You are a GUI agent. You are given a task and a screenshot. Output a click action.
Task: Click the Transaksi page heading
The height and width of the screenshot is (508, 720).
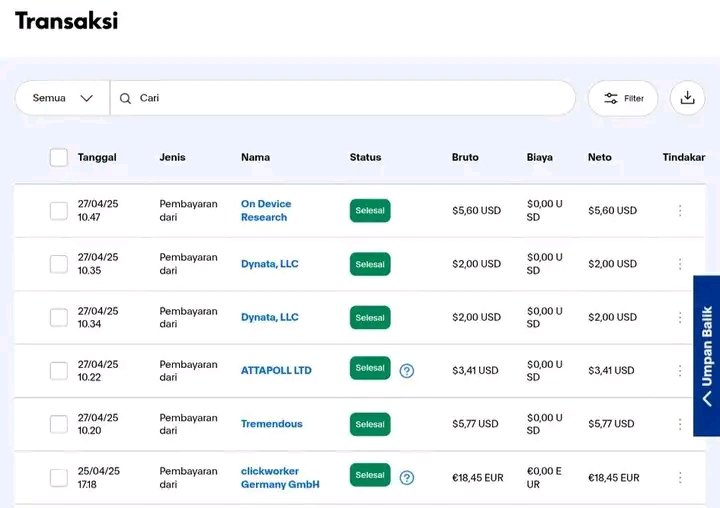[67, 21]
